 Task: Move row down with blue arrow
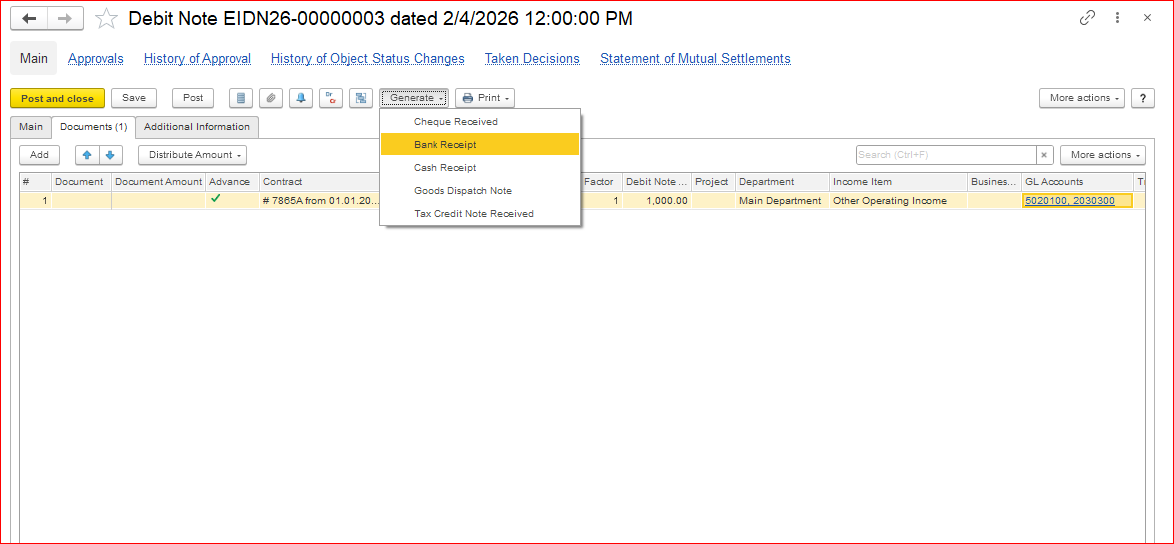(110, 155)
